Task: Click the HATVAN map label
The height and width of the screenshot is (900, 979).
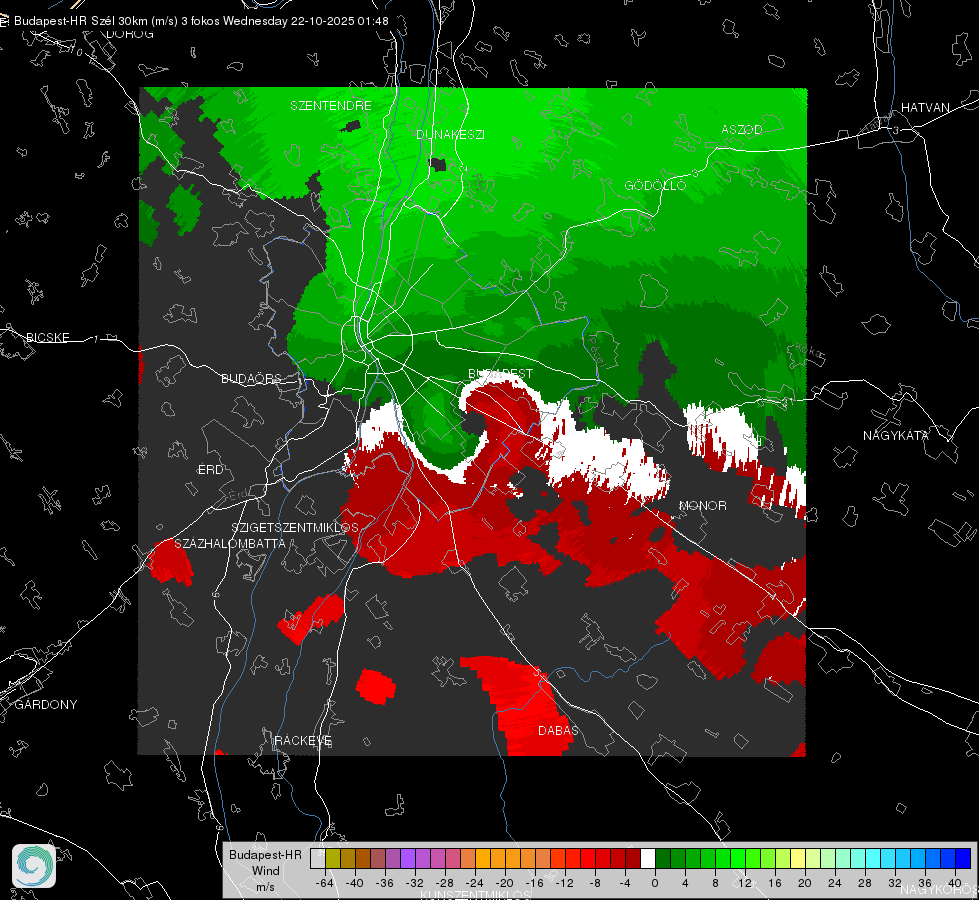Action: 925,107
